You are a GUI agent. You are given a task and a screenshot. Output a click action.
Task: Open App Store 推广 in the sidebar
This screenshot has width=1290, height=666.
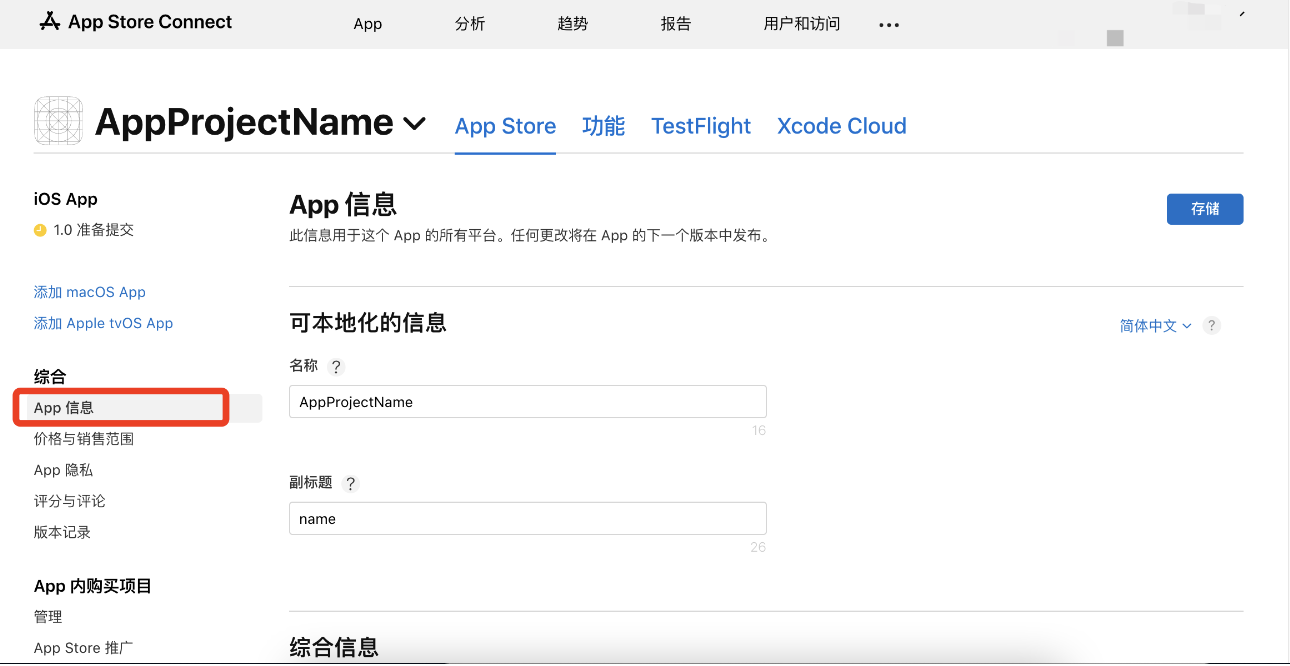pyautogui.click(x=83, y=648)
